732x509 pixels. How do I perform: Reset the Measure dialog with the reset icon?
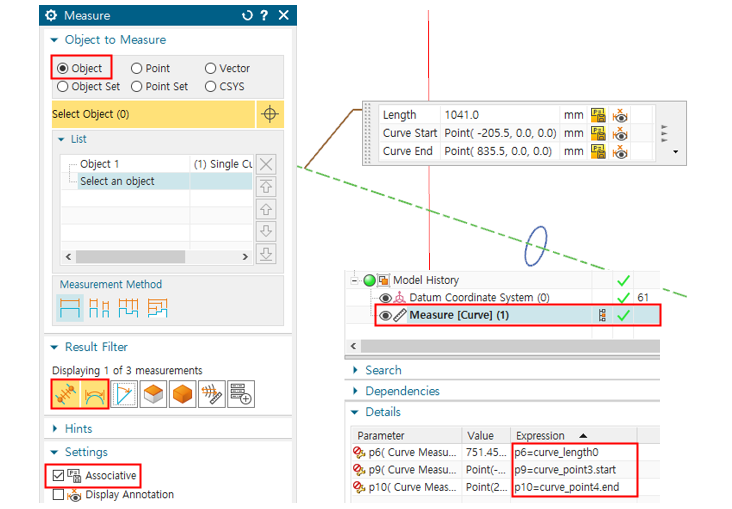pyautogui.click(x=247, y=15)
